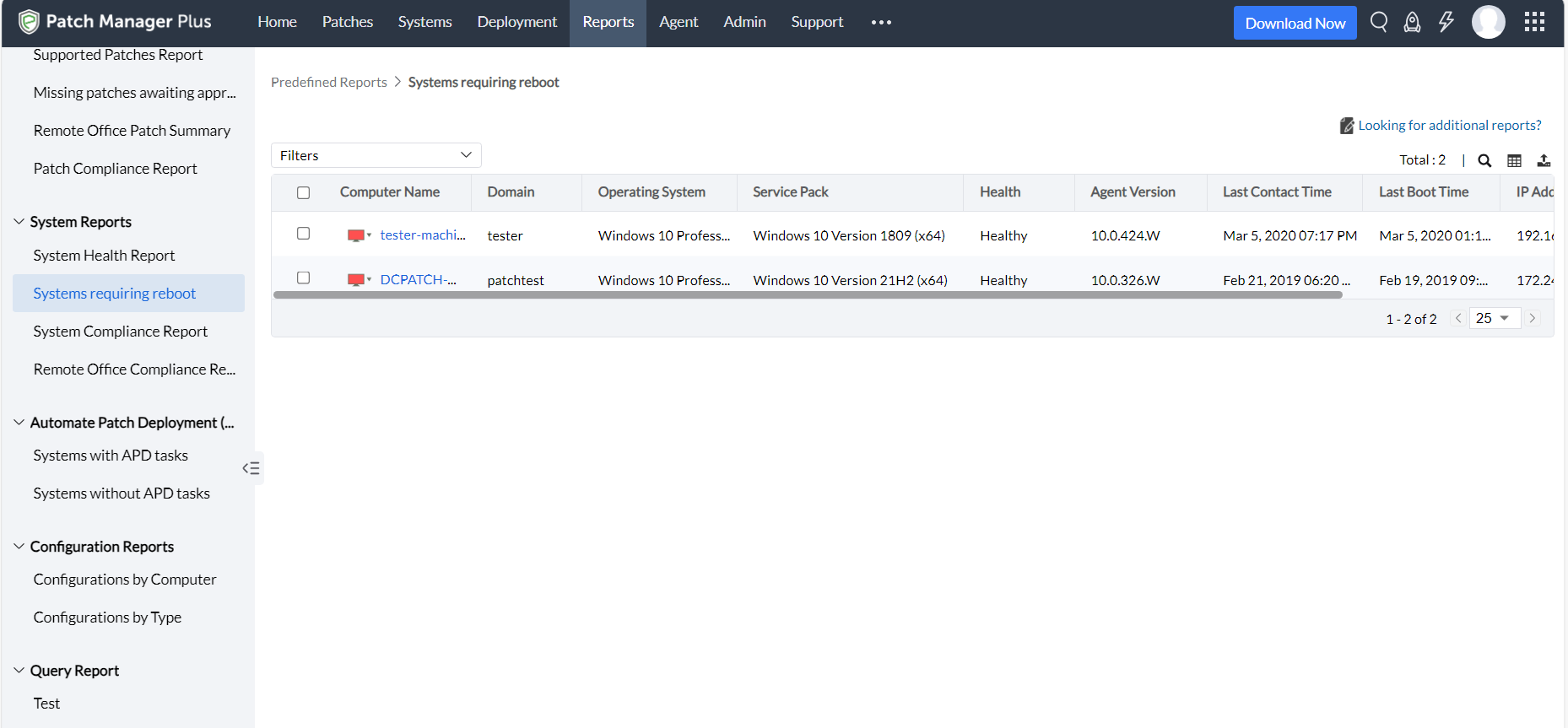
Task: Select the tester-machine row checkbox
Action: 304,234
